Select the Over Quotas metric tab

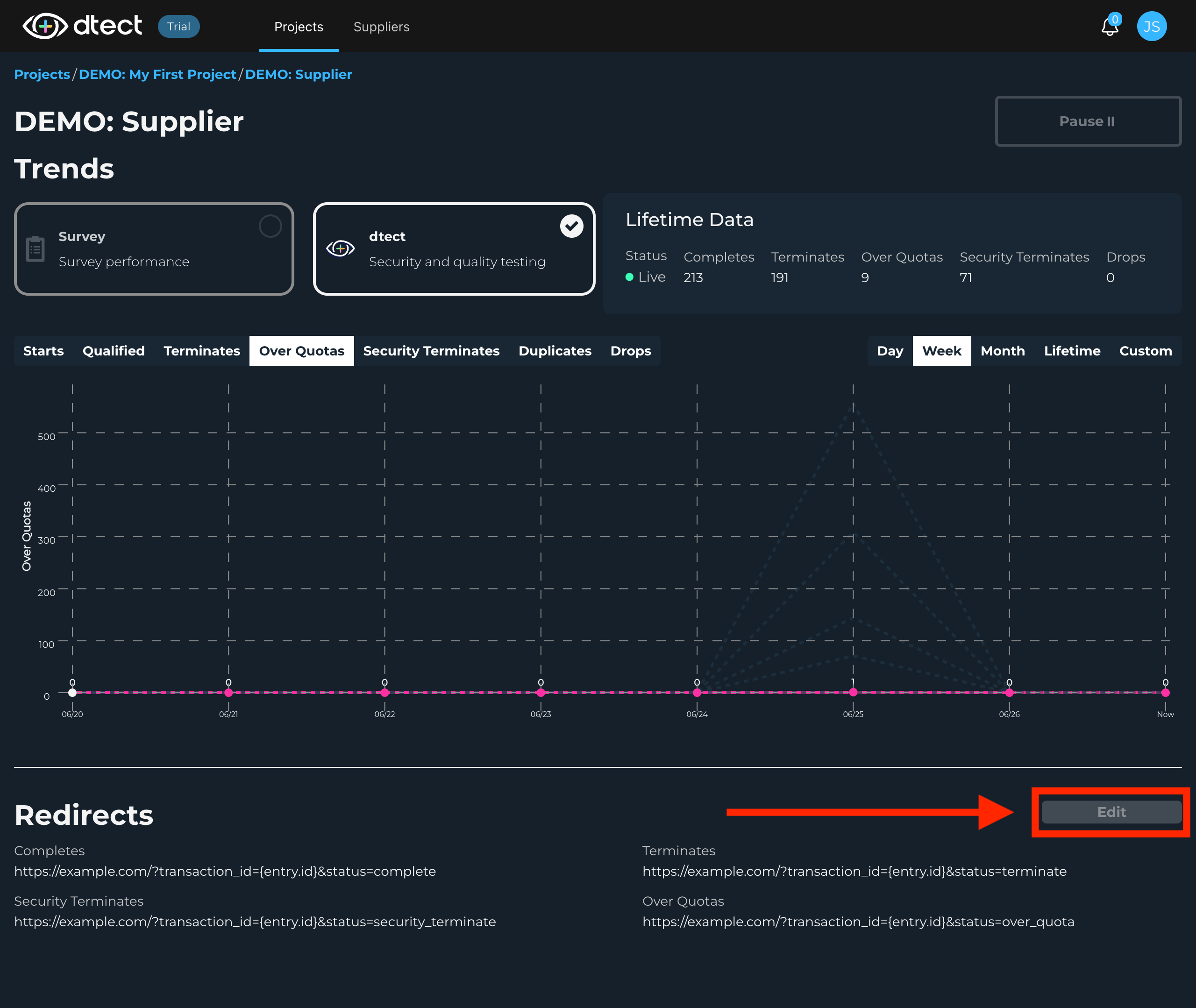pos(302,351)
